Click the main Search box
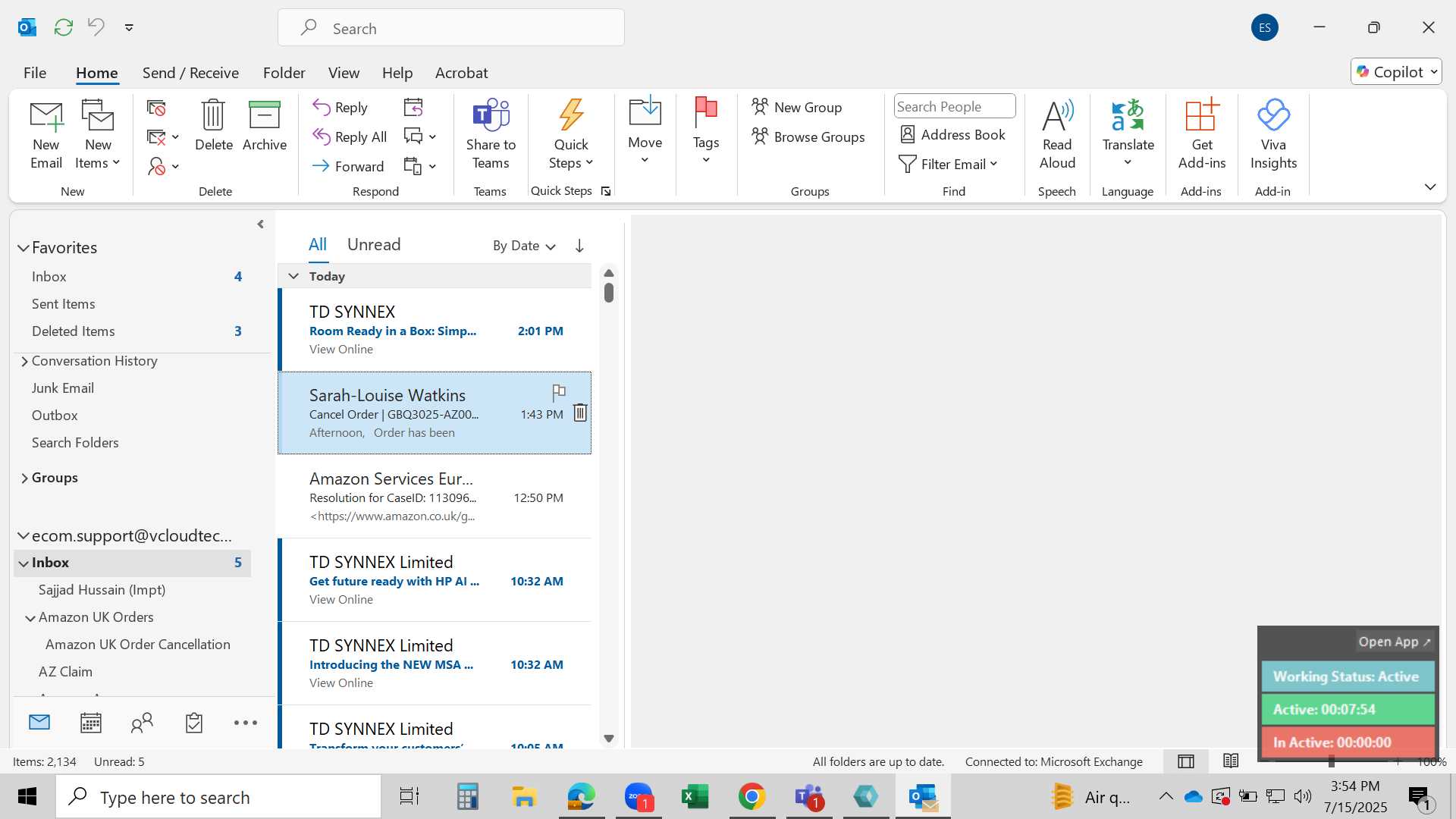Screen dimensions: 1456x819 point(451,28)
